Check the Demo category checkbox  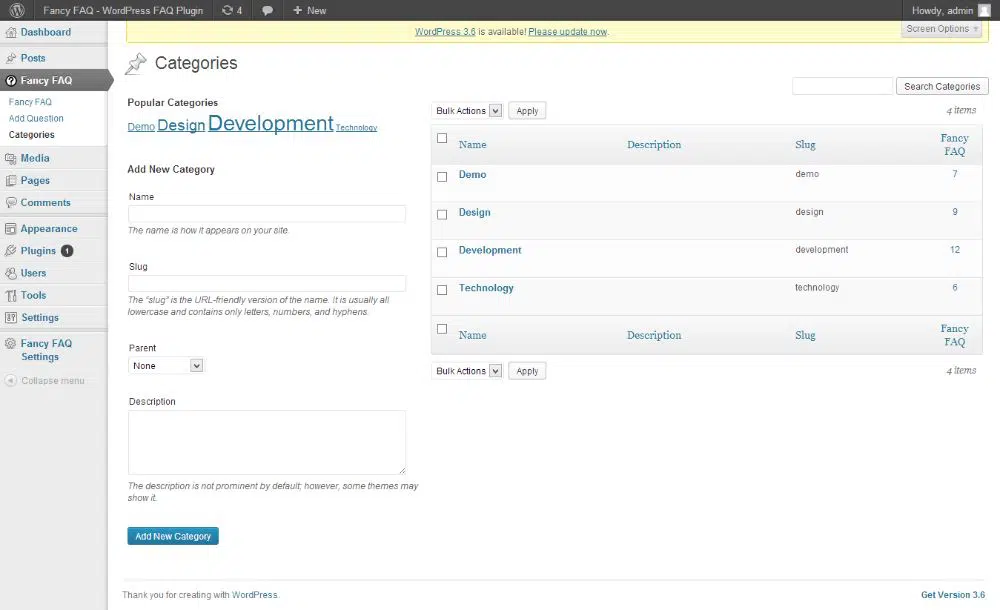pos(442,177)
